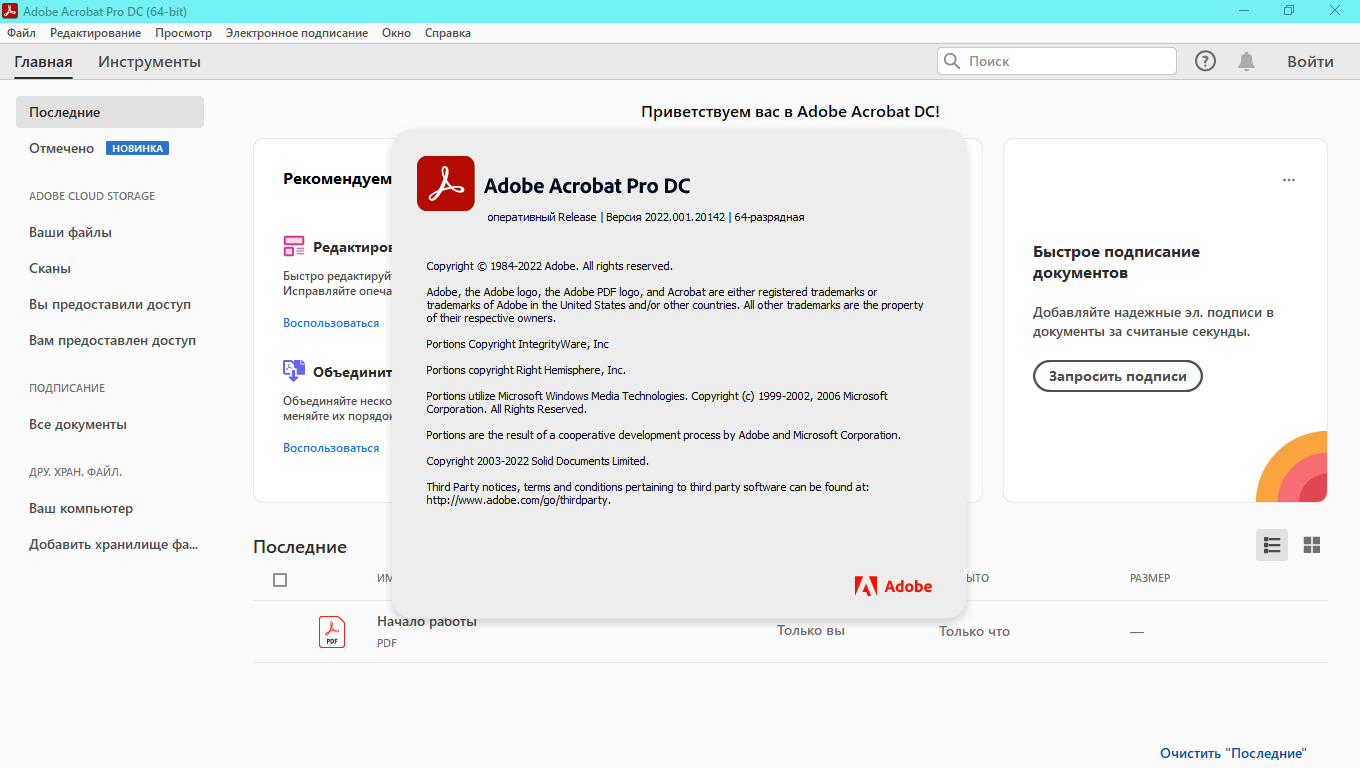
Task: Open the three-dots card options menu
Action: (x=1289, y=180)
